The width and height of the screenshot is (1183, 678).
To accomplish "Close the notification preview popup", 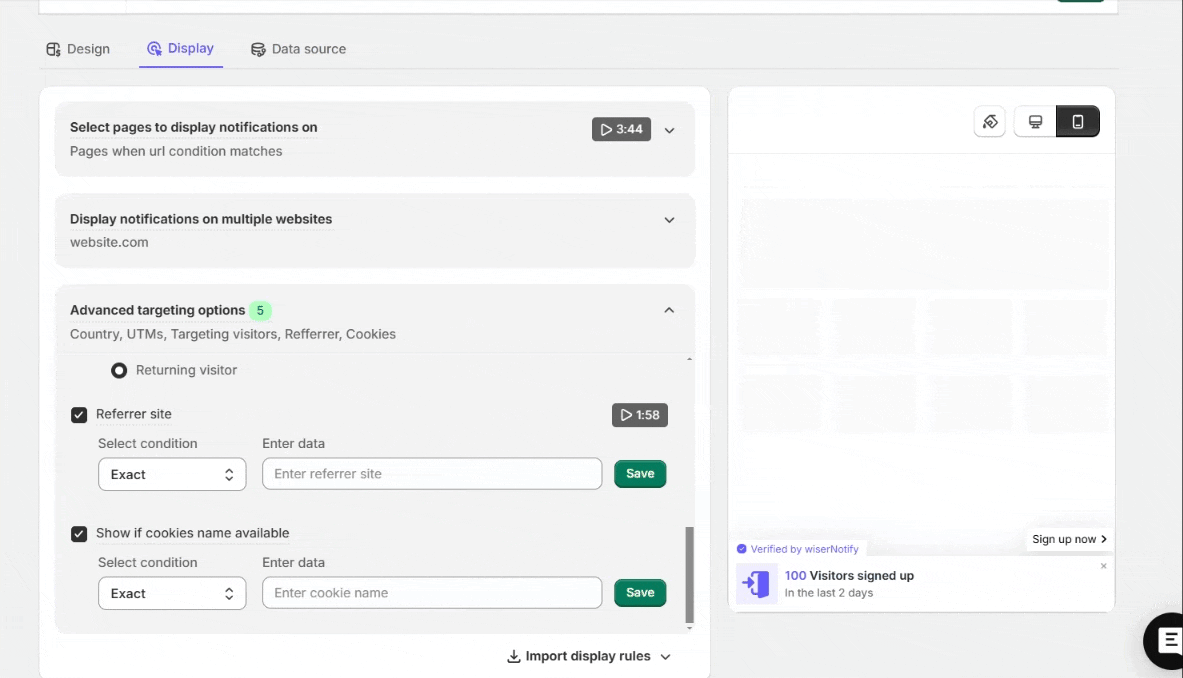I will [1104, 566].
